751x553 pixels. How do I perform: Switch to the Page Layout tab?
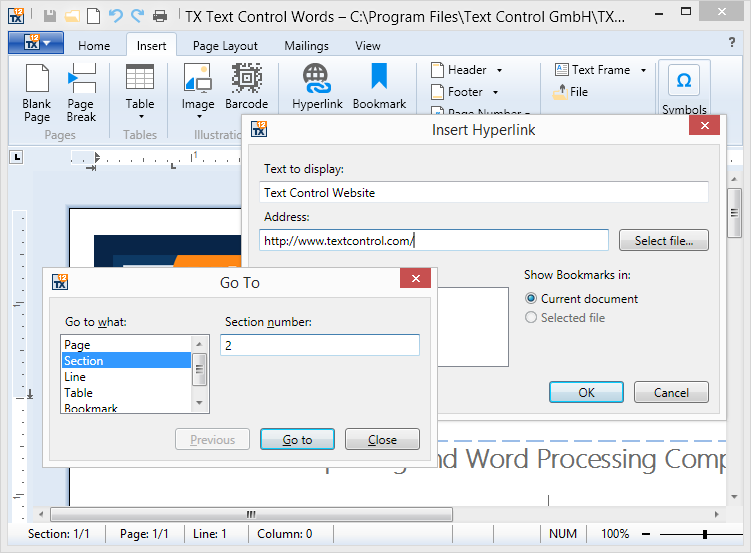tap(225, 46)
